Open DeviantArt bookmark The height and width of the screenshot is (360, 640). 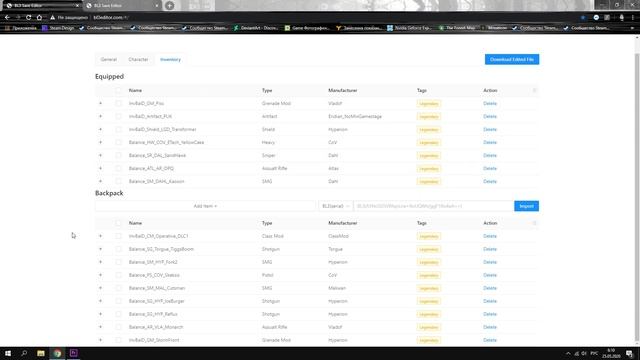coord(256,28)
